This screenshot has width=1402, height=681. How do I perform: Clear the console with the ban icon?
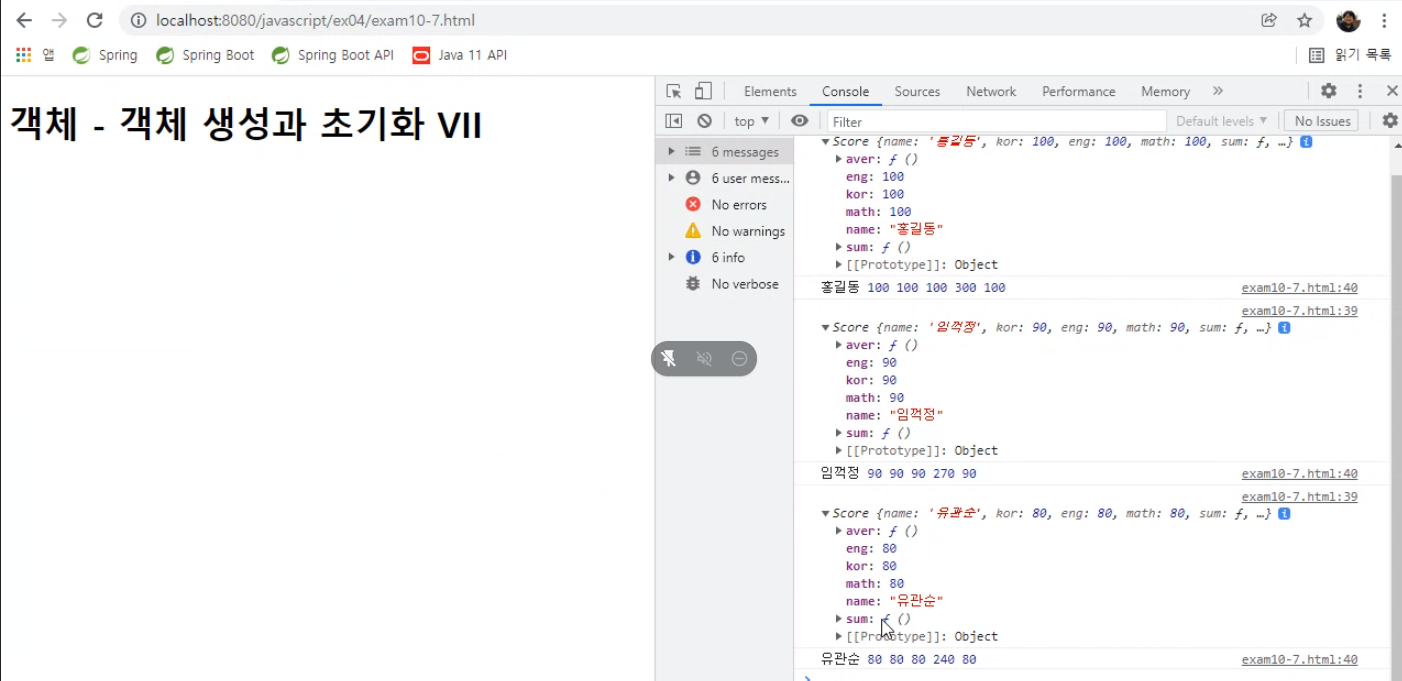(704, 121)
